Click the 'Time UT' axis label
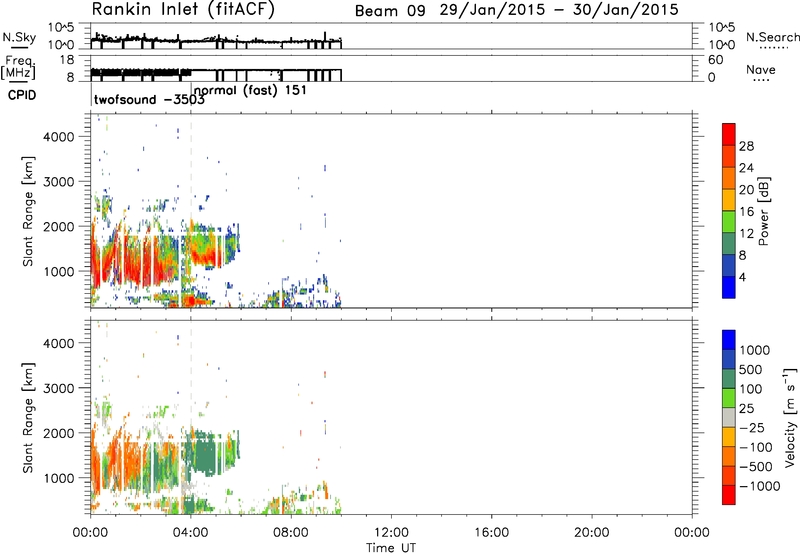 coord(391,548)
